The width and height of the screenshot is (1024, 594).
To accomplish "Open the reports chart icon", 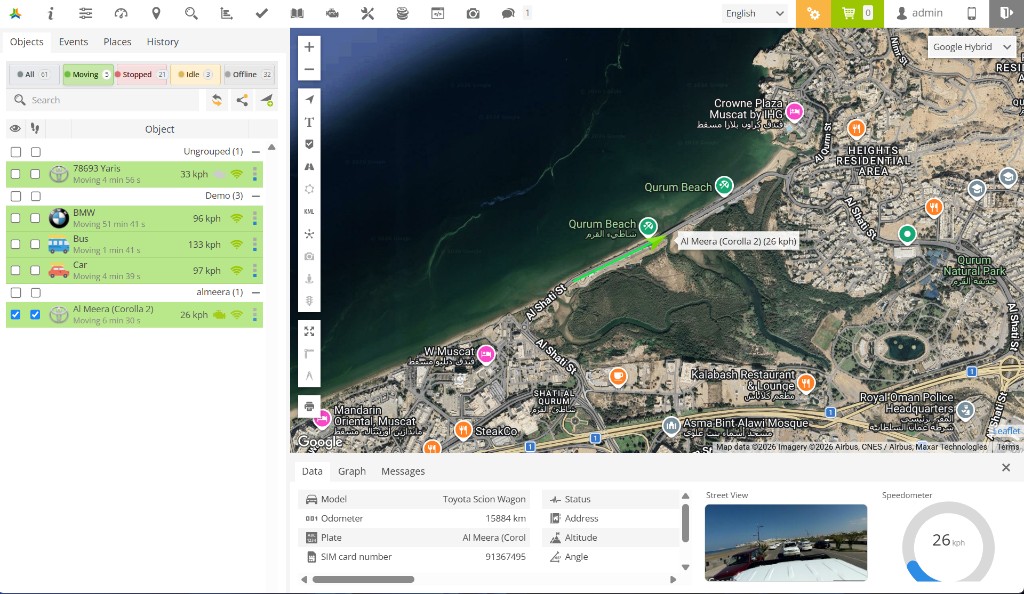I will pyautogui.click(x=227, y=13).
